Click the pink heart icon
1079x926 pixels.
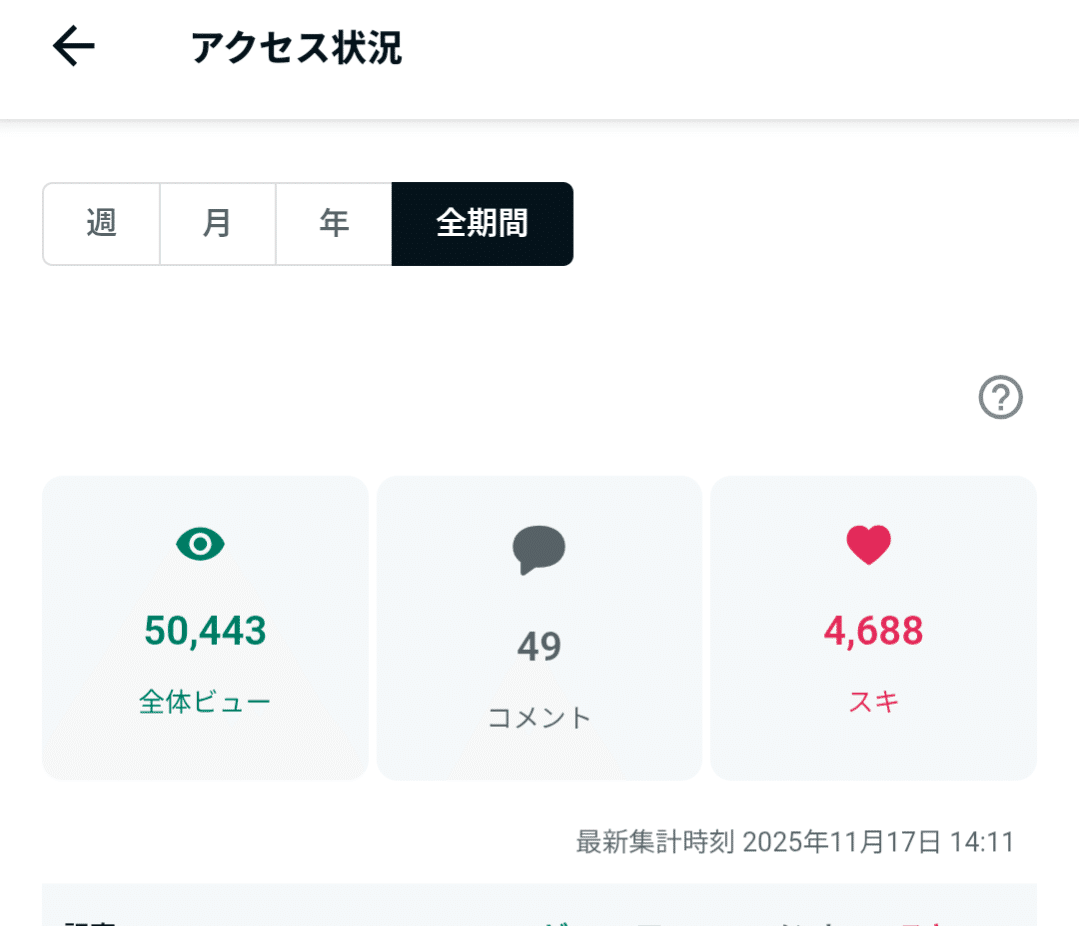click(868, 545)
